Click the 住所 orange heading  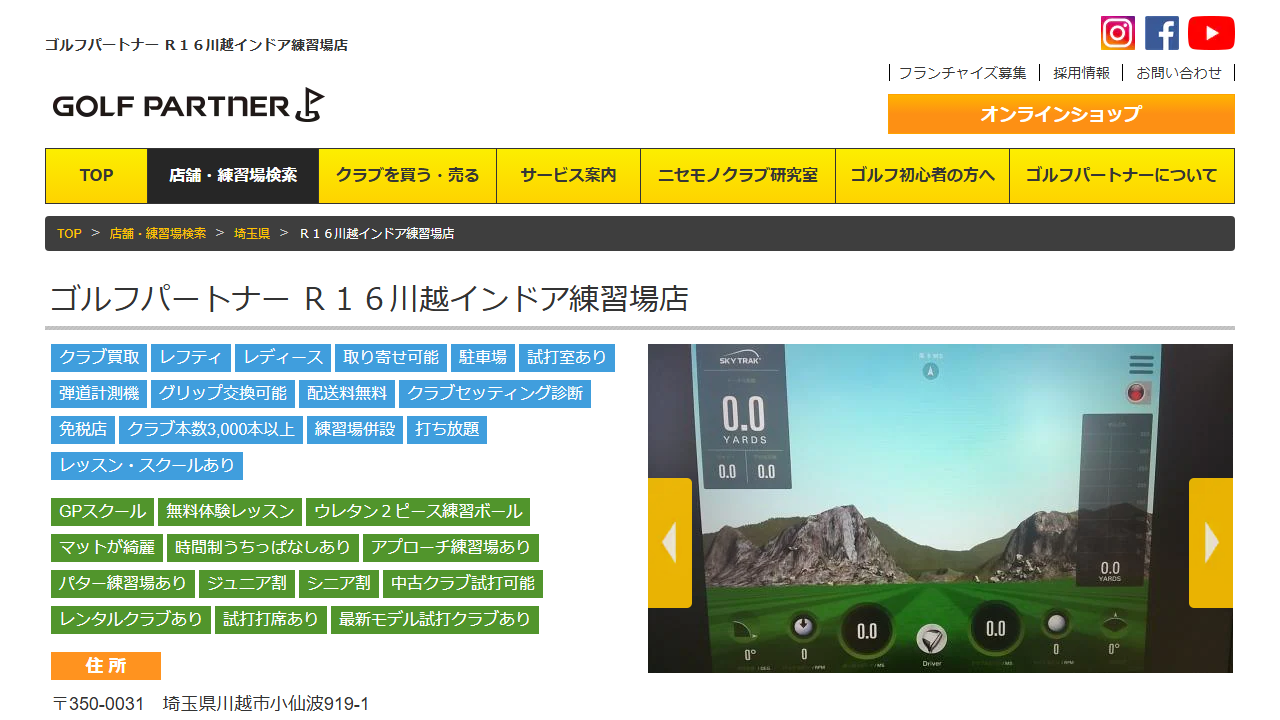point(106,666)
